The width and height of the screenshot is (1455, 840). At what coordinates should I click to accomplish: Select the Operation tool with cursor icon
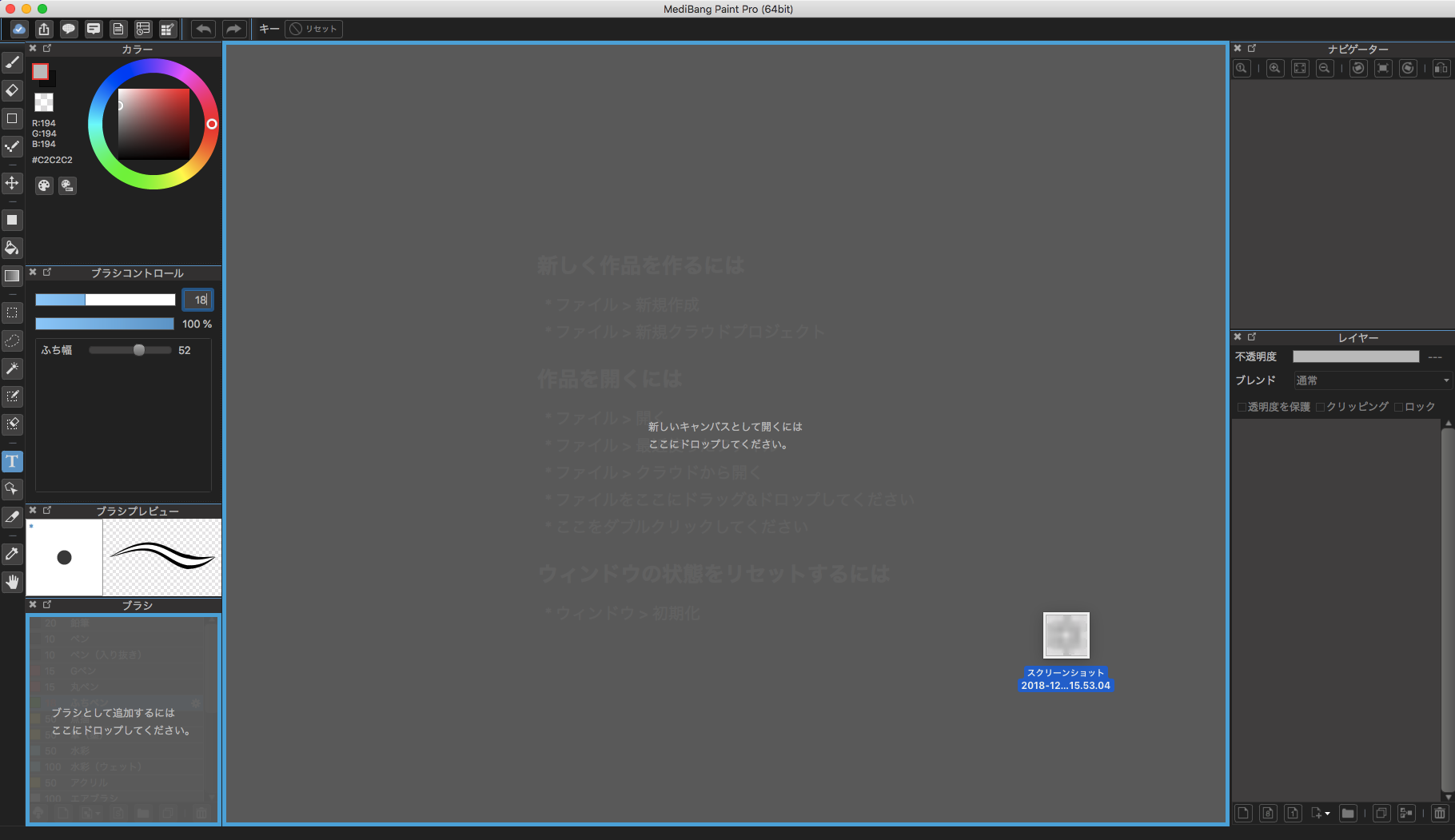[12, 489]
